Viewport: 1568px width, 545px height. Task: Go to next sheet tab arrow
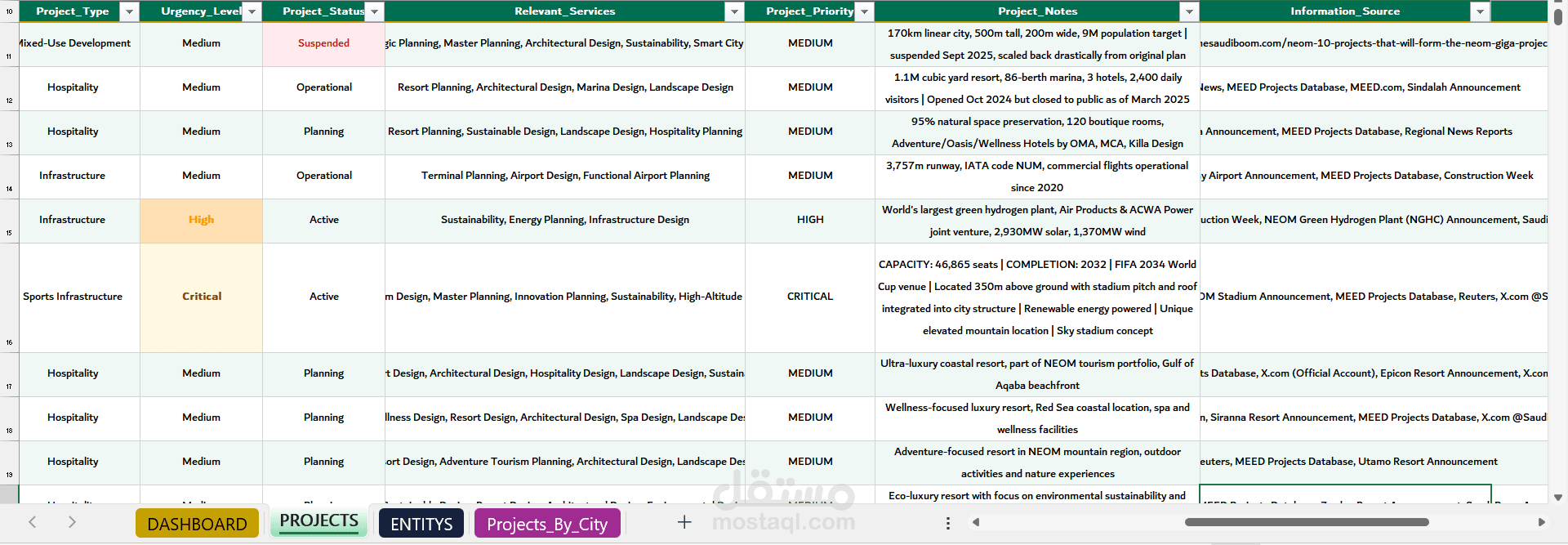tap(72, 522)
